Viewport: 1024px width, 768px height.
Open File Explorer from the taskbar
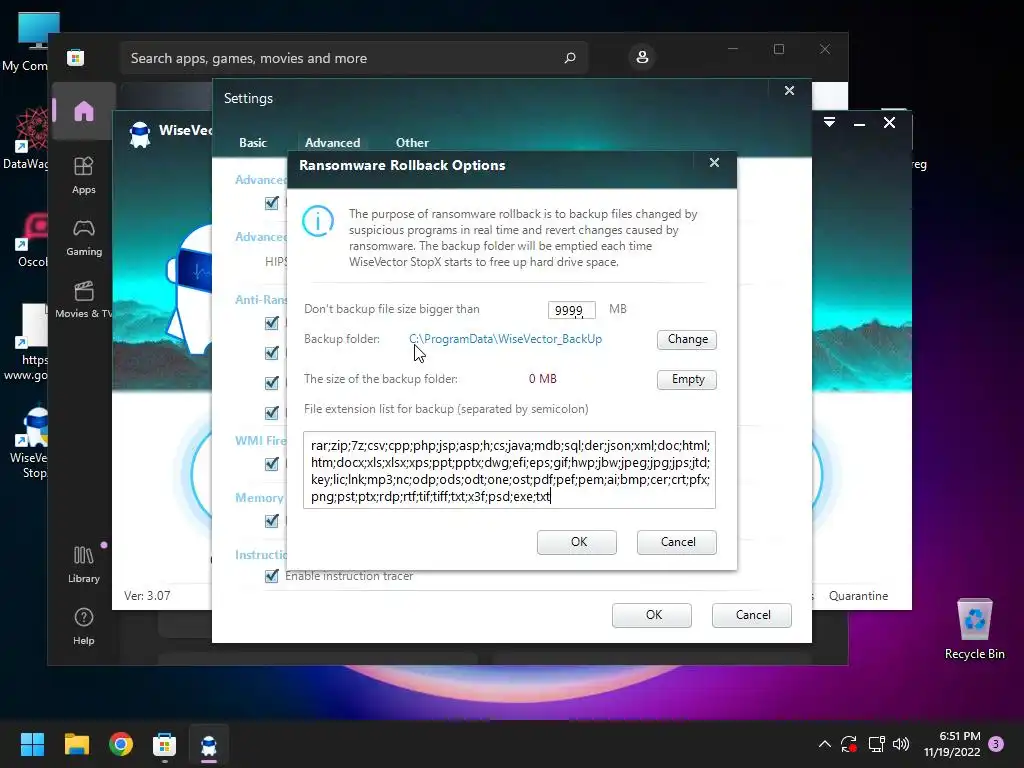tap(76, 744)
